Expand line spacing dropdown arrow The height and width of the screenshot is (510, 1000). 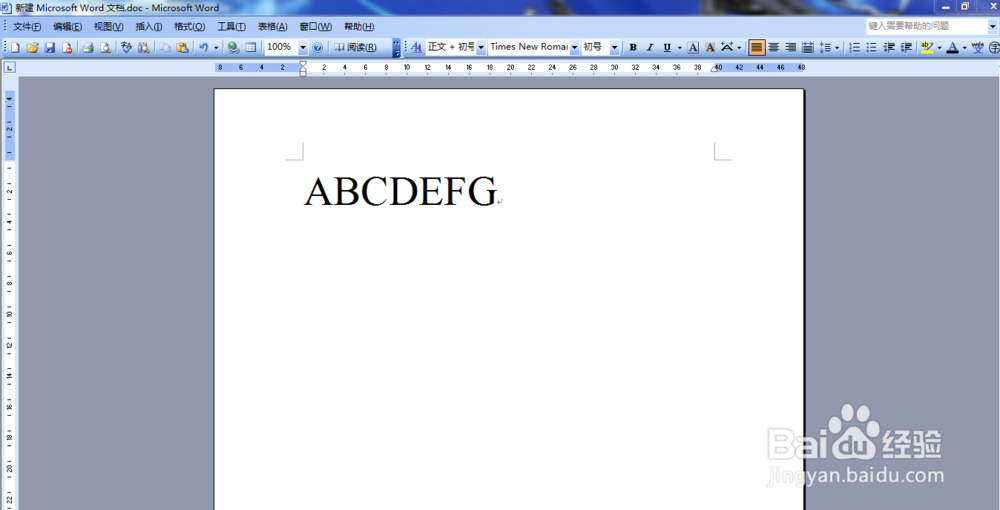837,47
